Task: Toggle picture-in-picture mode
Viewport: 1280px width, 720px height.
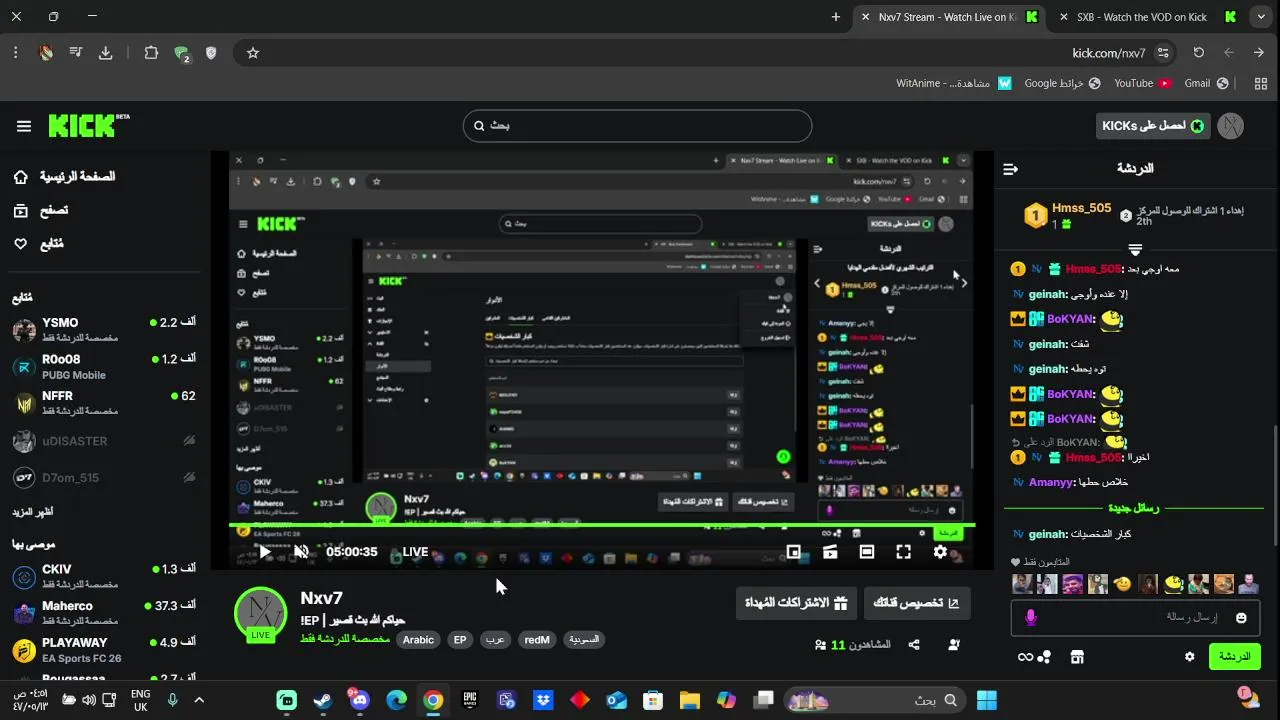Action: 793,552
